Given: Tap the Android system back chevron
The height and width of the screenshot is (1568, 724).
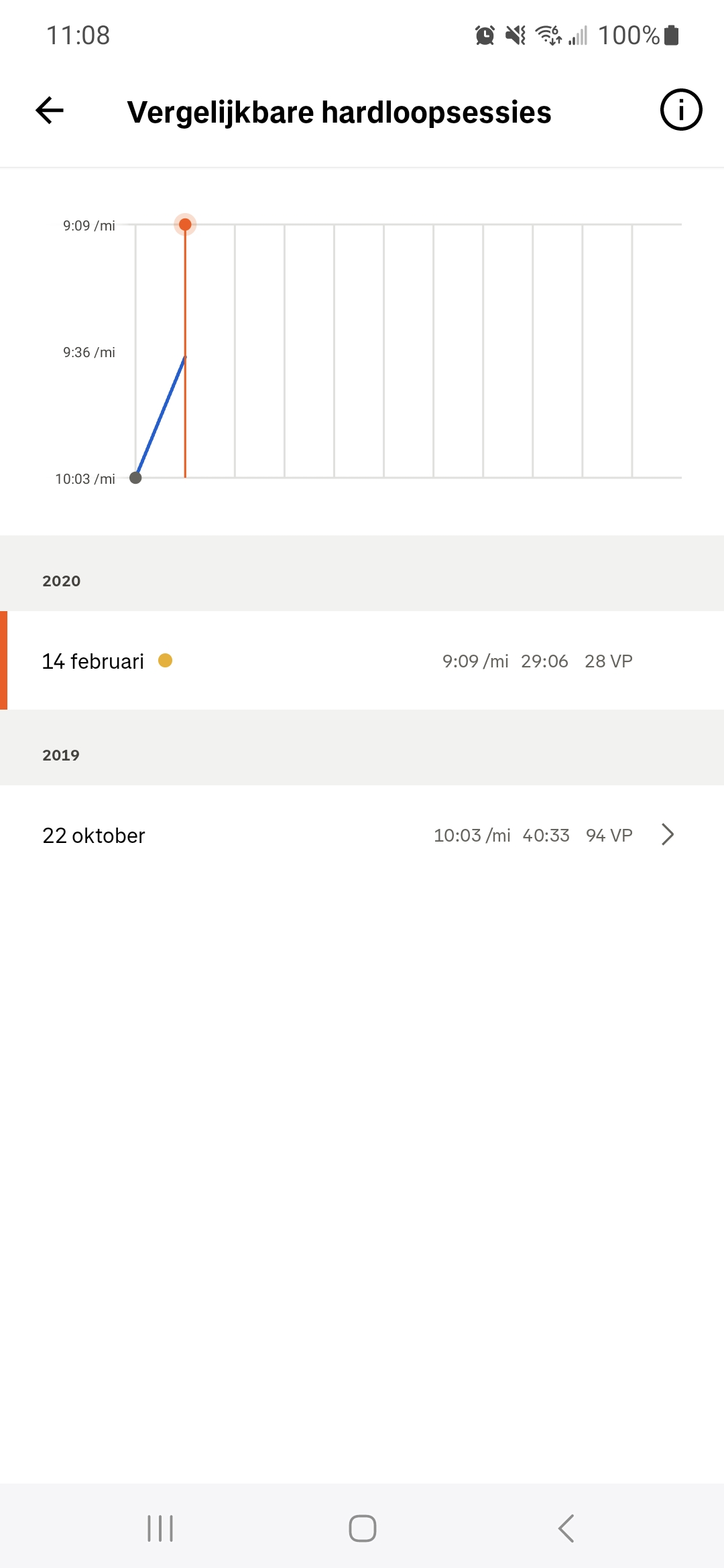Looking at the screenshot, I should [x=566, y=1528].
